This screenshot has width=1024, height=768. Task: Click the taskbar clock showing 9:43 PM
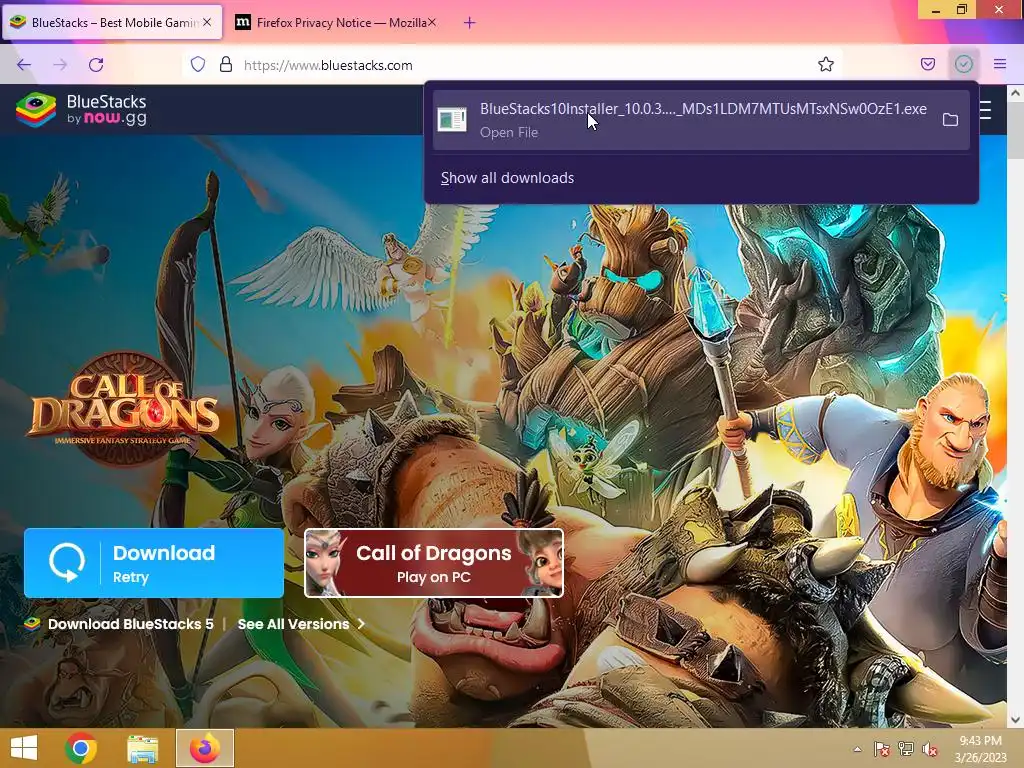click(x=980, y=748)
